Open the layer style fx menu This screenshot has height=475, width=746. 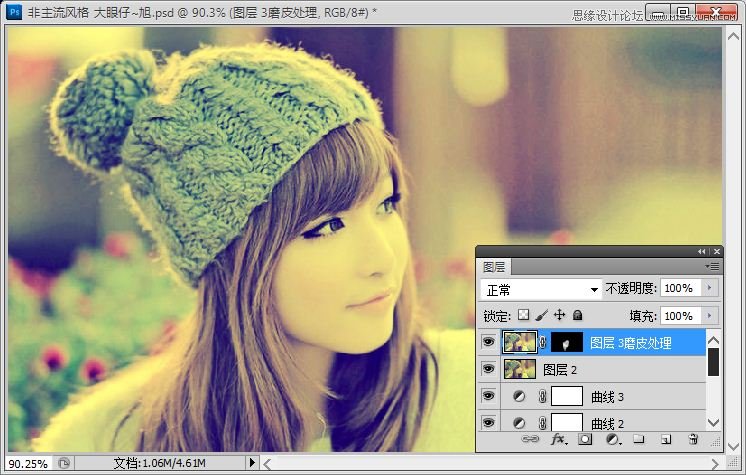pos(559,439)
